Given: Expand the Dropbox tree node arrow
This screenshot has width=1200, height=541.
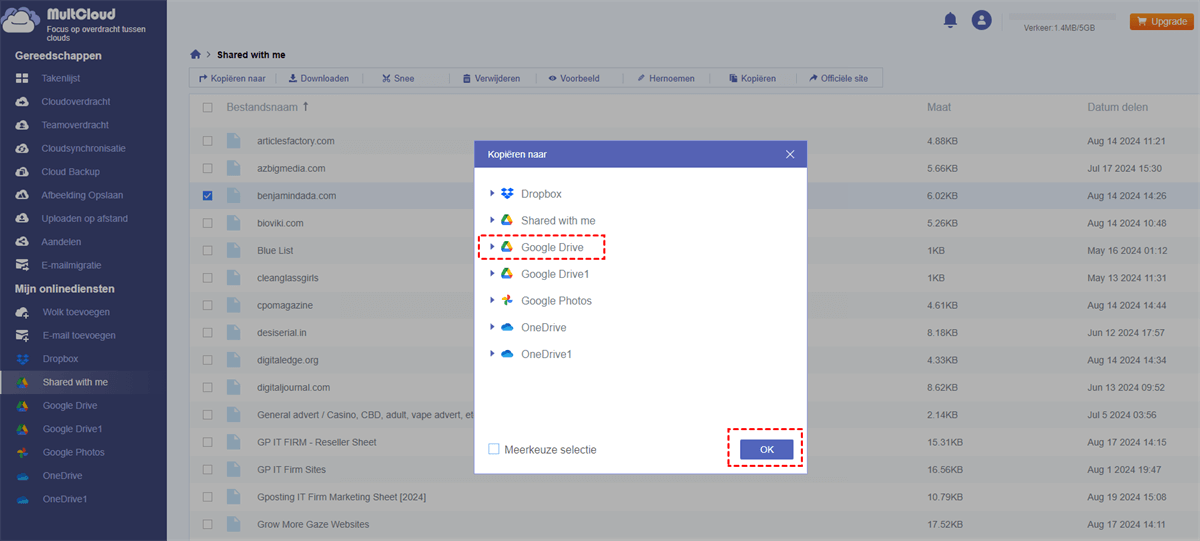Looking at the screenshot, I should coord(491,193).
